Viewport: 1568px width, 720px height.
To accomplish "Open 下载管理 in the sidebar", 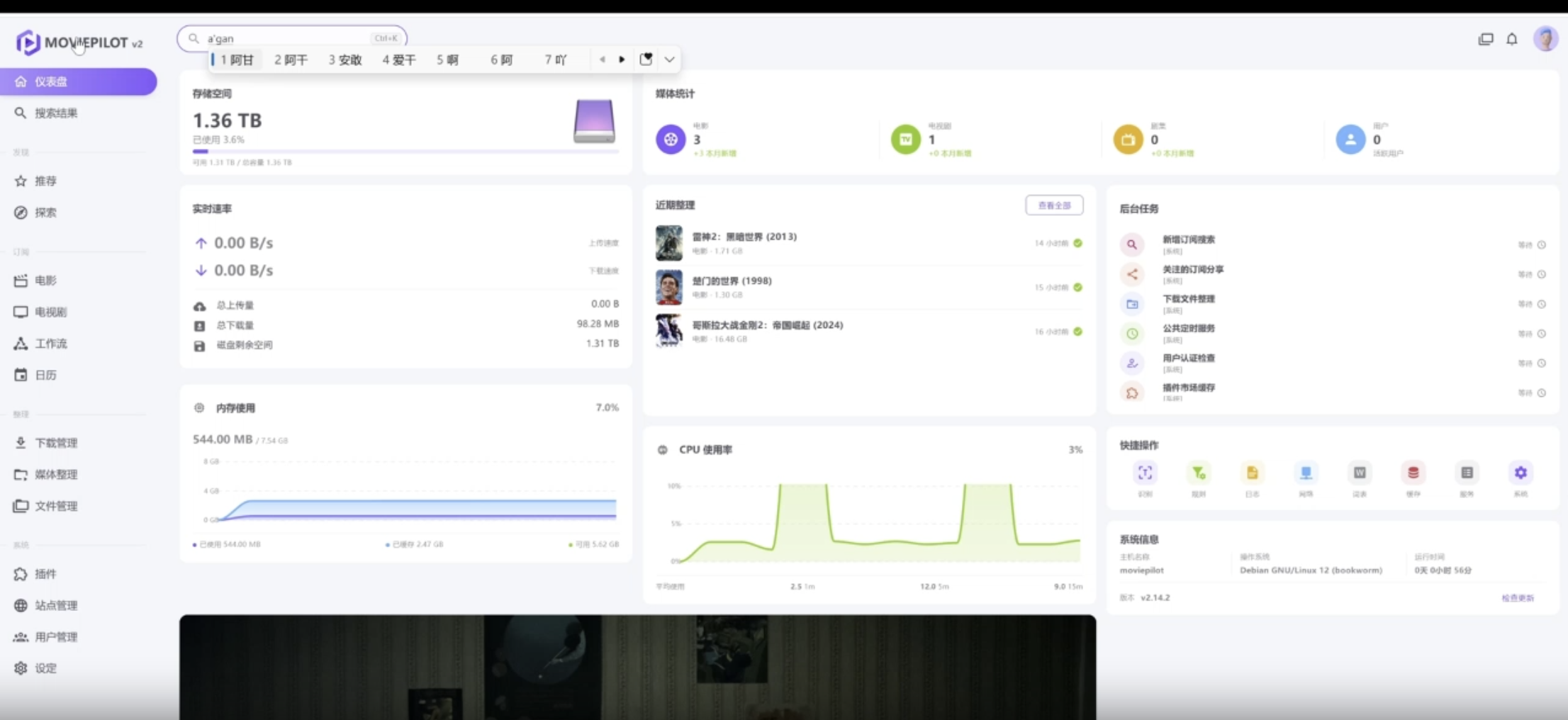I will [78, 443].
